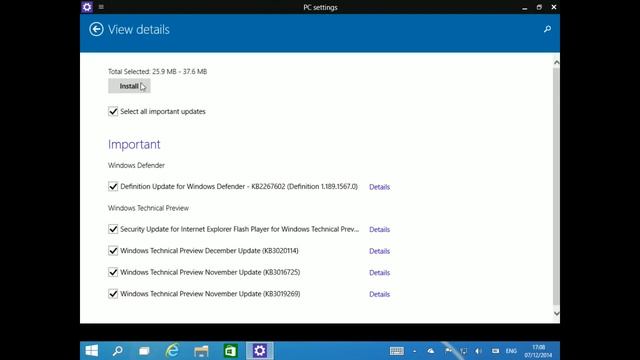Open the network tray icon
This screenshot has height=360, width=640.
(464, 351)
